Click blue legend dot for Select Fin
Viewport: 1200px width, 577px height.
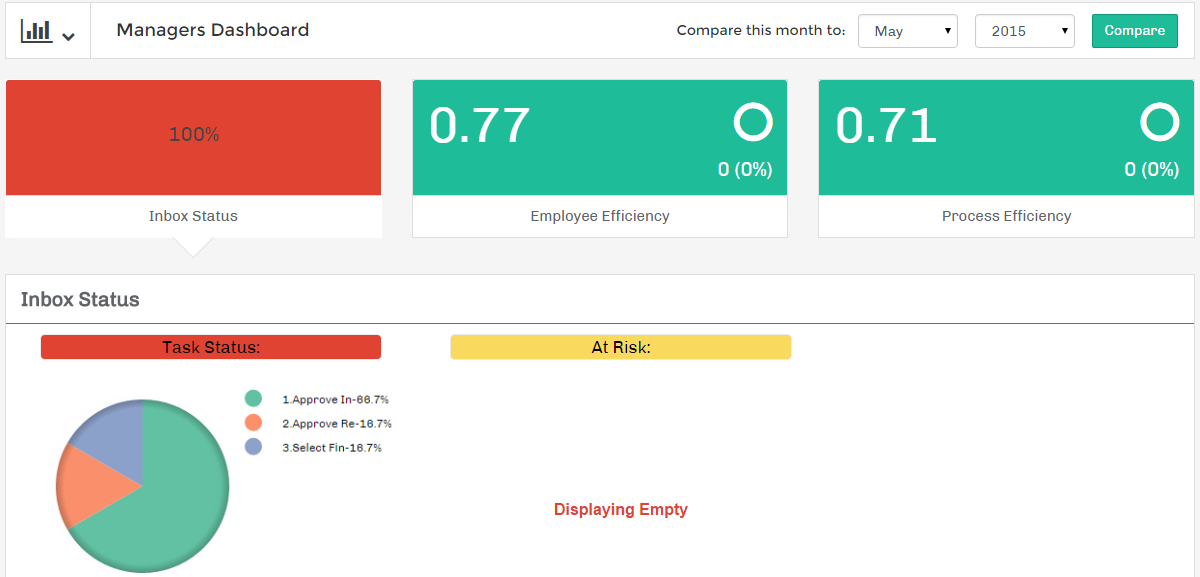coord(253,447)
